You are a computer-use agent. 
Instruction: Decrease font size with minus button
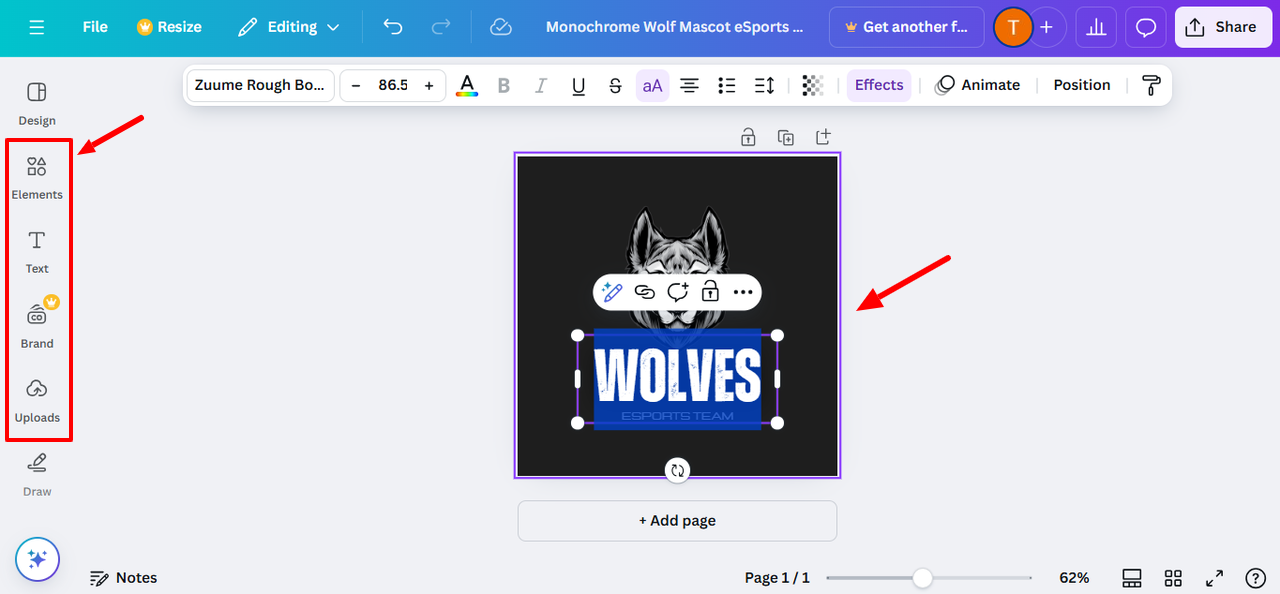tap(355, 85)
